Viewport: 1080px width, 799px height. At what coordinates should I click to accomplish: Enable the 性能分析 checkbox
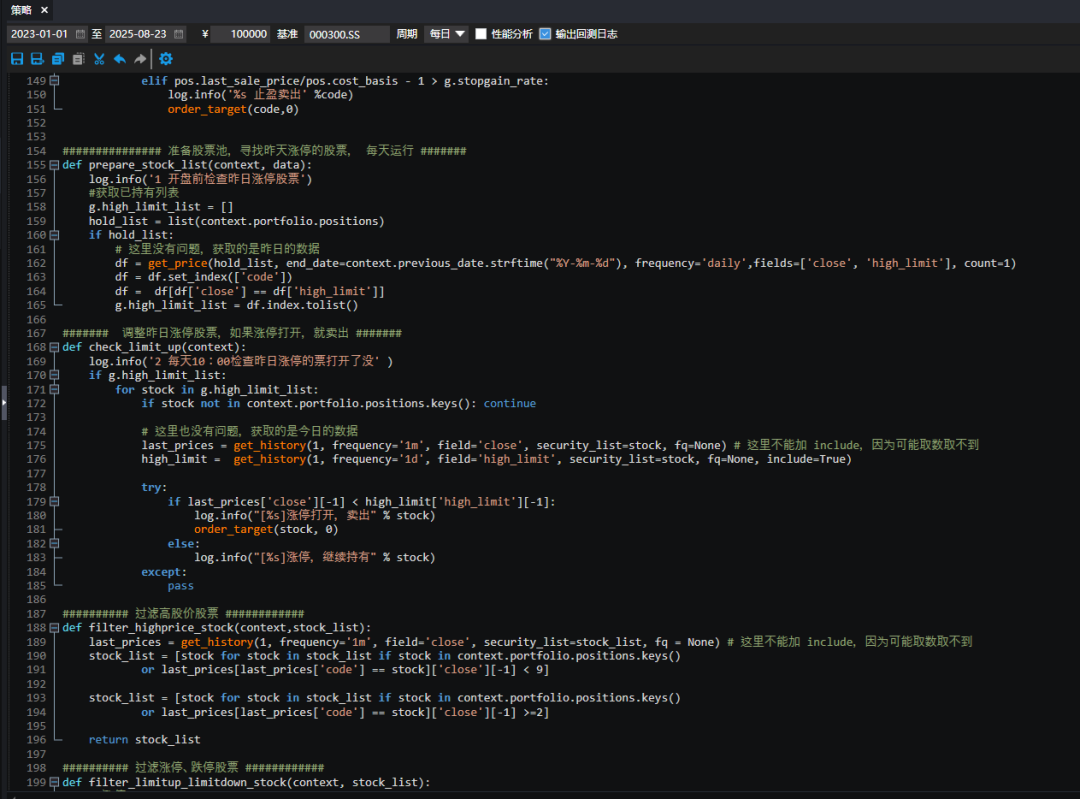pos(481,34)
